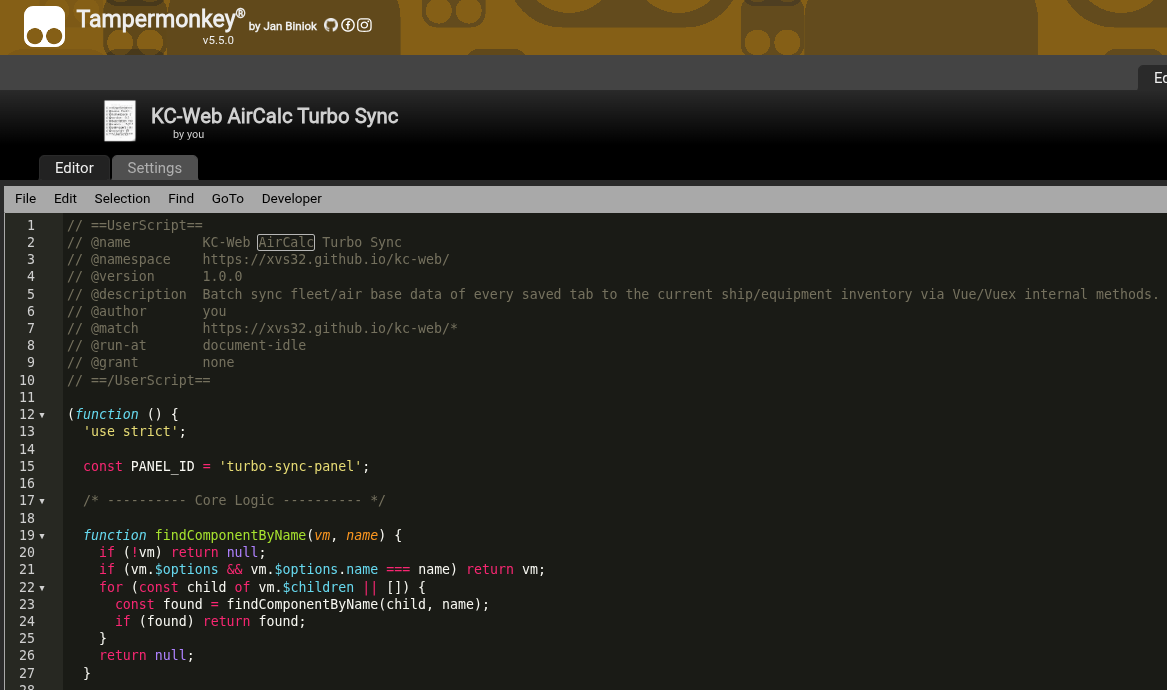
Task: Click 'return null;' on line 26
Action: click(x=147, y=655)
